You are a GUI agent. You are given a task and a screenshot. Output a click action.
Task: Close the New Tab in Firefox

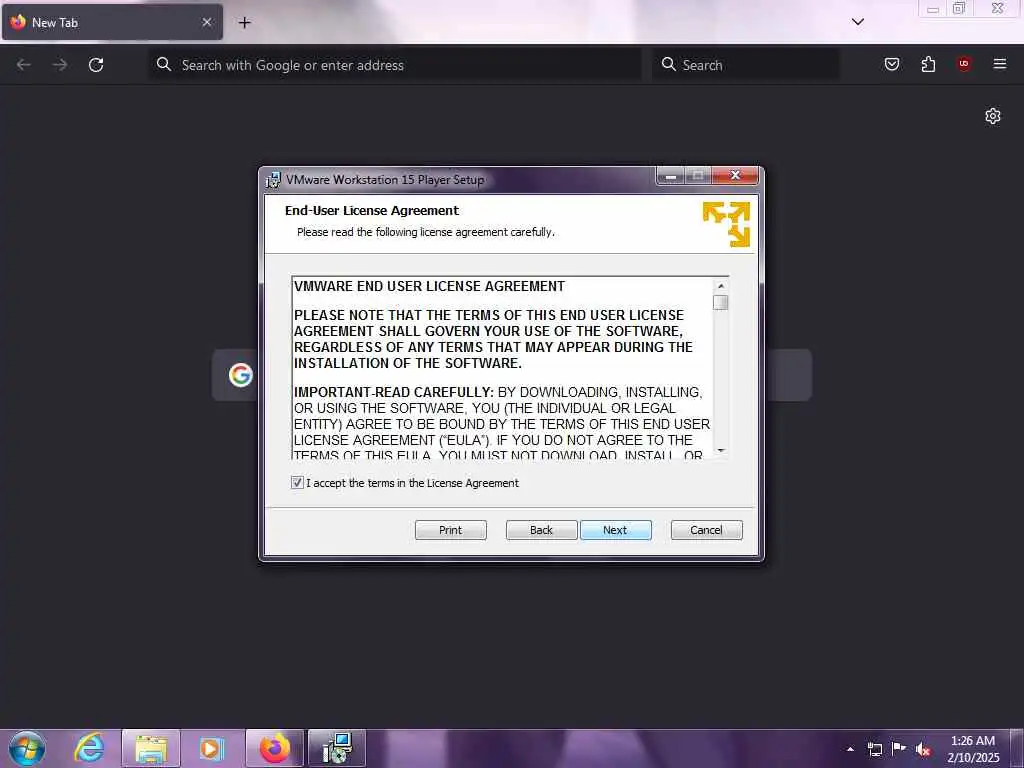206,22
